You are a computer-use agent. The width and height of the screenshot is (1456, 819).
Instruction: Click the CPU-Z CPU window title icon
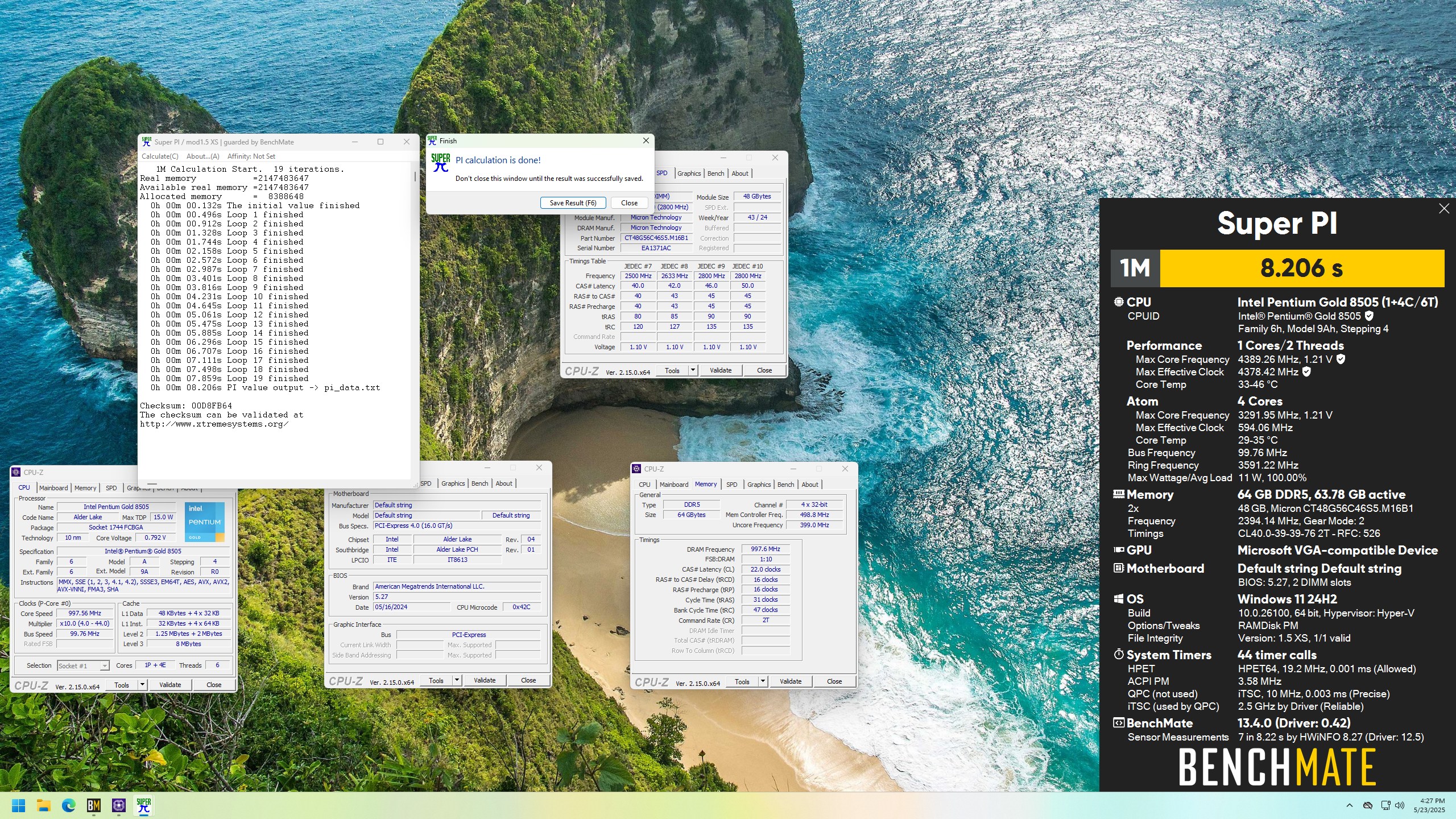pyautogui.click(x=16, y=472)
